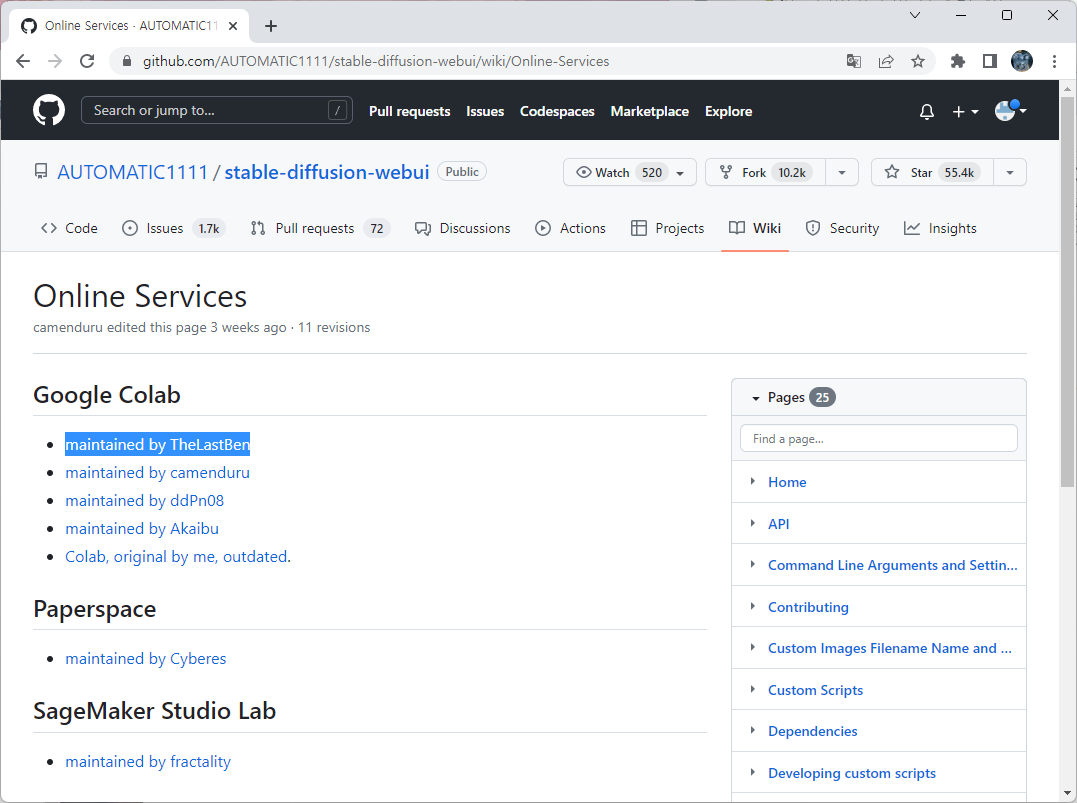Expand the Home page entry

(753, 482)
